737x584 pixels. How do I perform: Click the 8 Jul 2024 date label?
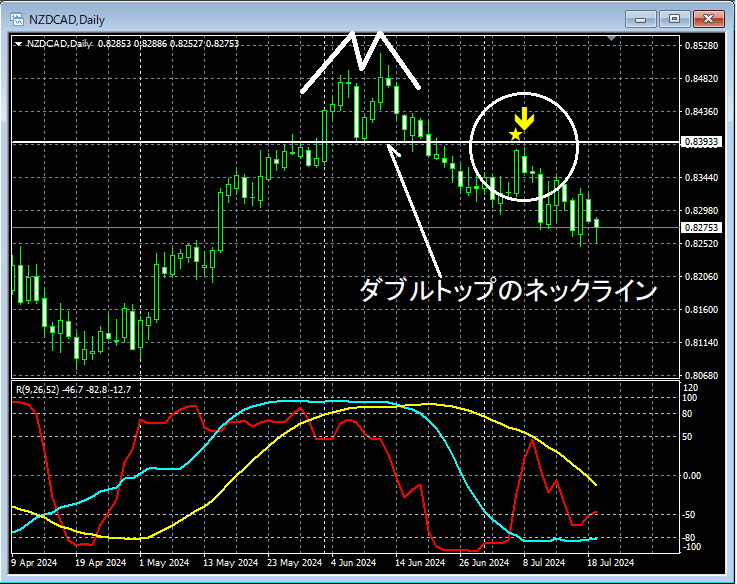click(x=544, y=562)
